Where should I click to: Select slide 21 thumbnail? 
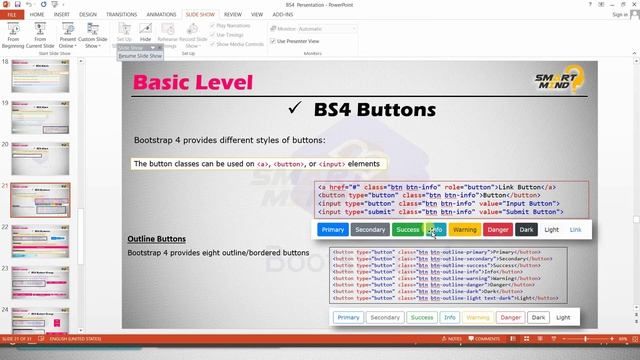[40, 200]
